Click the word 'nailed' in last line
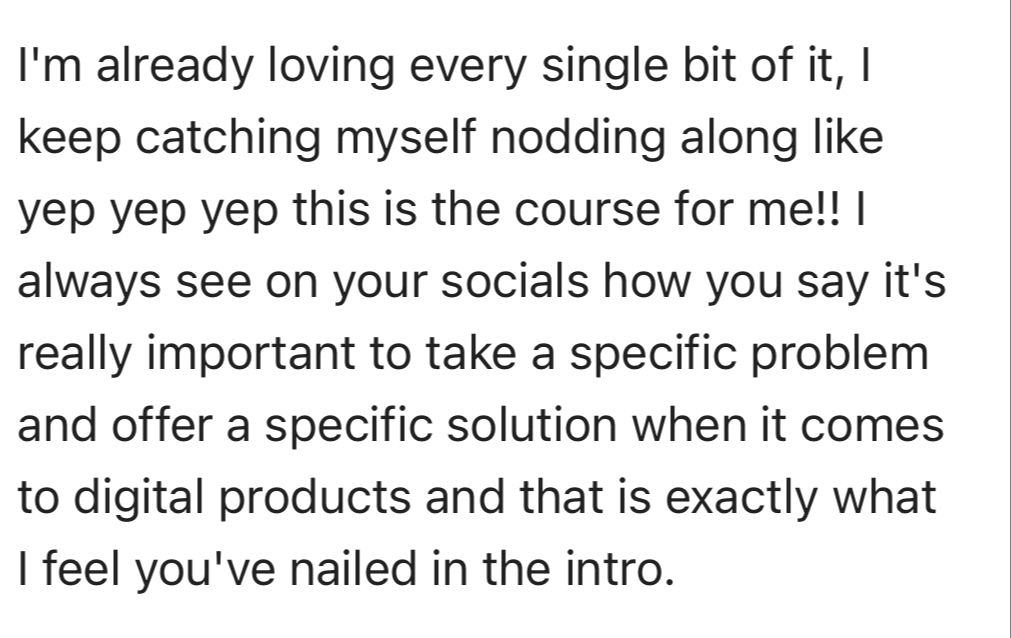 click(353, 570)
